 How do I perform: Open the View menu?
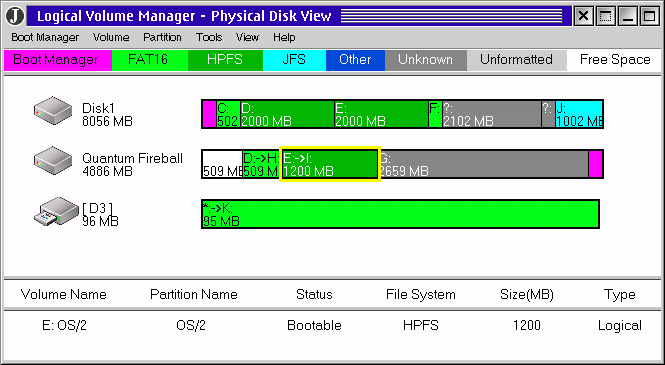point(247,37)
